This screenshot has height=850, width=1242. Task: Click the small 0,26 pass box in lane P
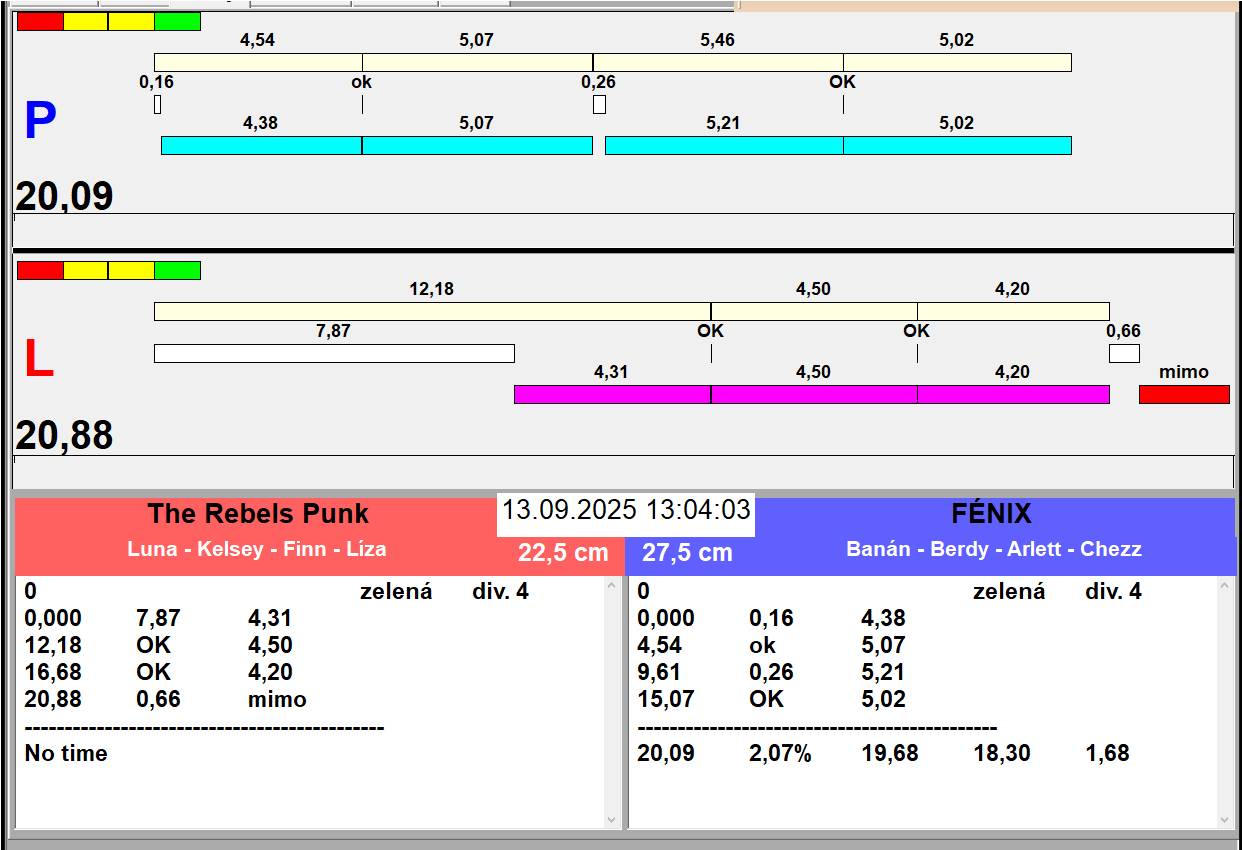coord(599,104)
